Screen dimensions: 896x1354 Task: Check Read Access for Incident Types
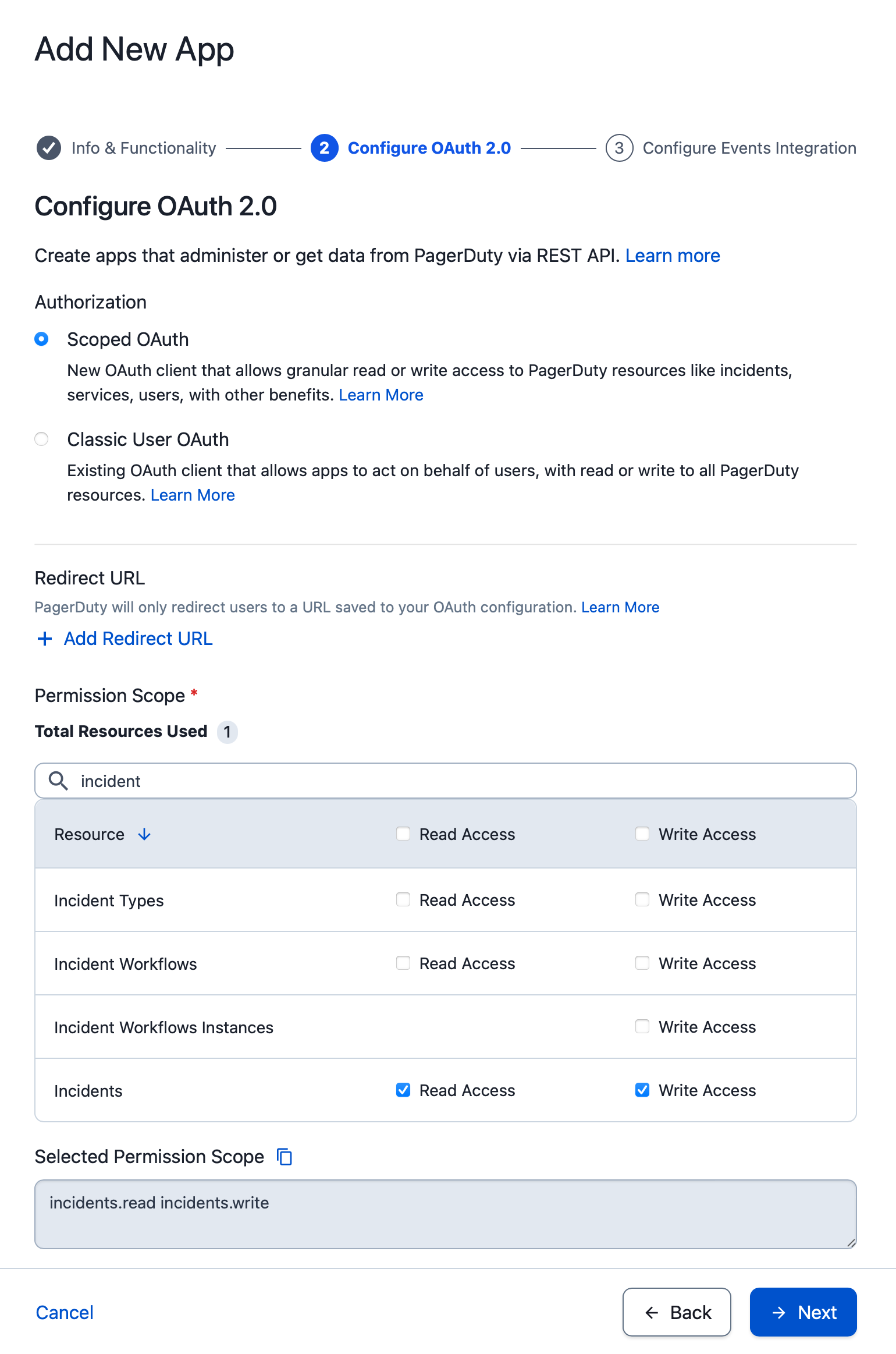(x=403, y=900)
